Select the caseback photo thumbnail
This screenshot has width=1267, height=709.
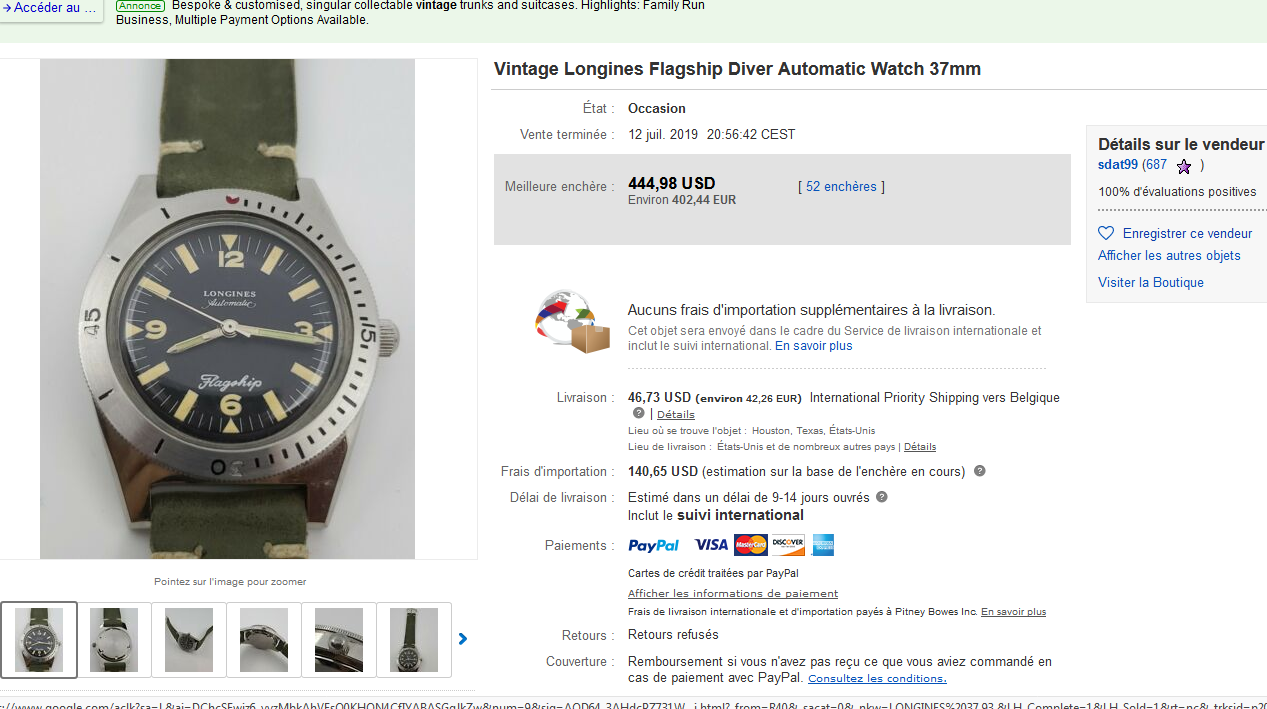coord(114,639)
